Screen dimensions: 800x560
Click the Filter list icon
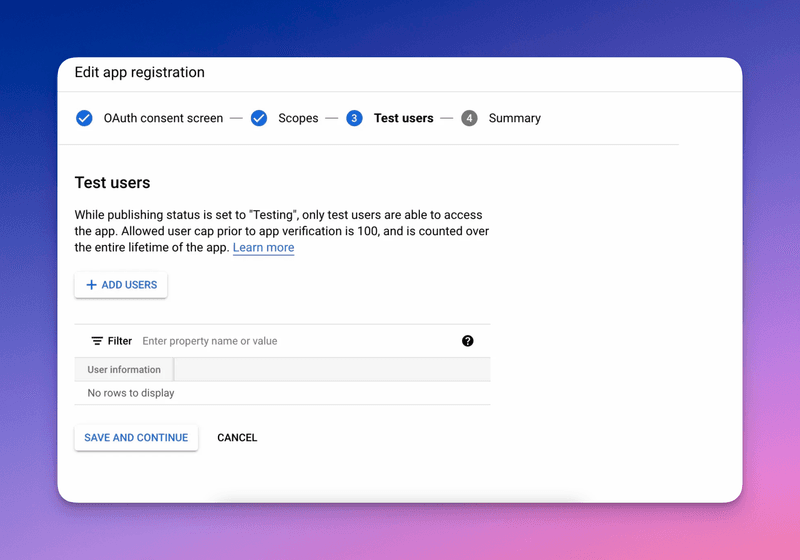tap(97, 341)
